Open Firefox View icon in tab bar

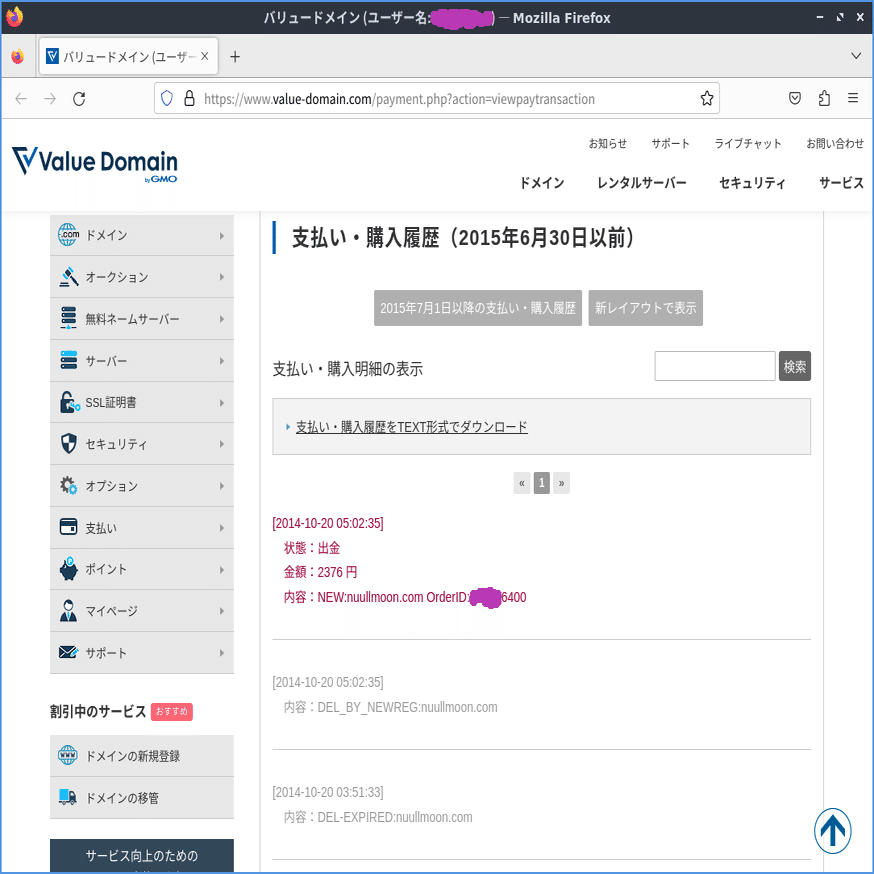coord(18,57)
